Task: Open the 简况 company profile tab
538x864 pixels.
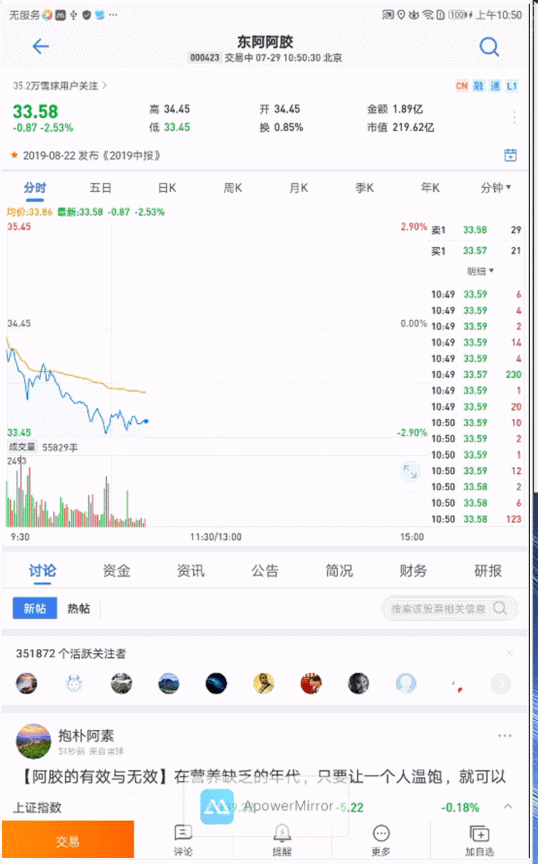Action: point(339,571)
